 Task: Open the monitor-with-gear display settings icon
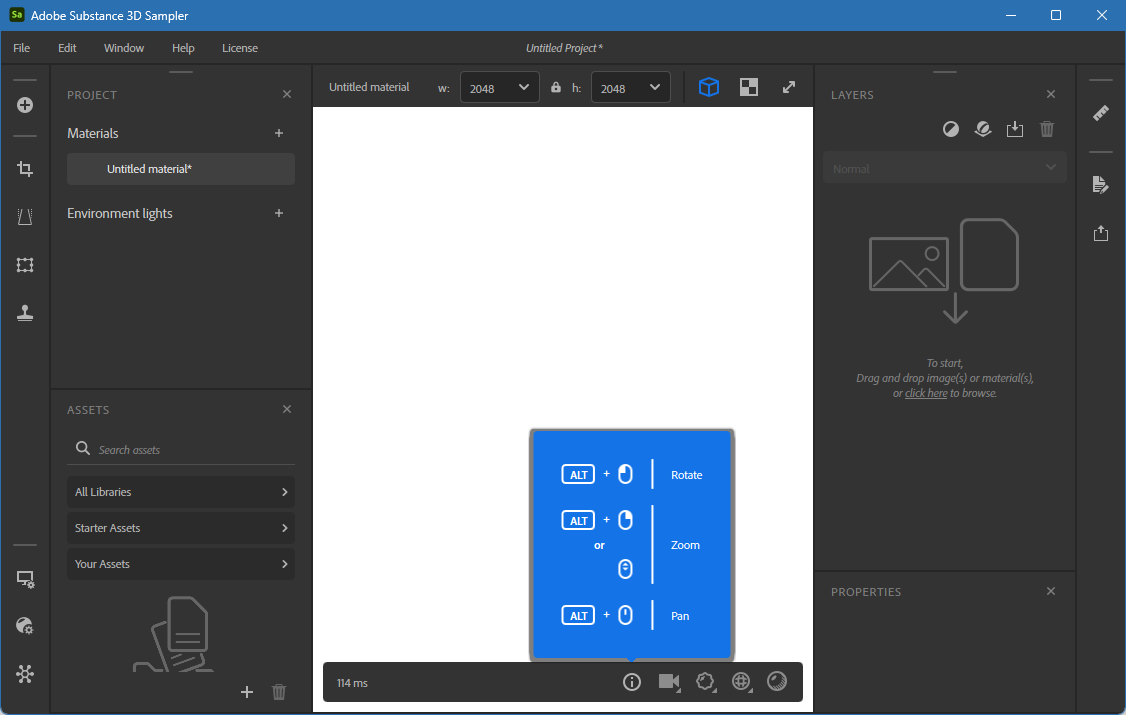coord(25,579)
